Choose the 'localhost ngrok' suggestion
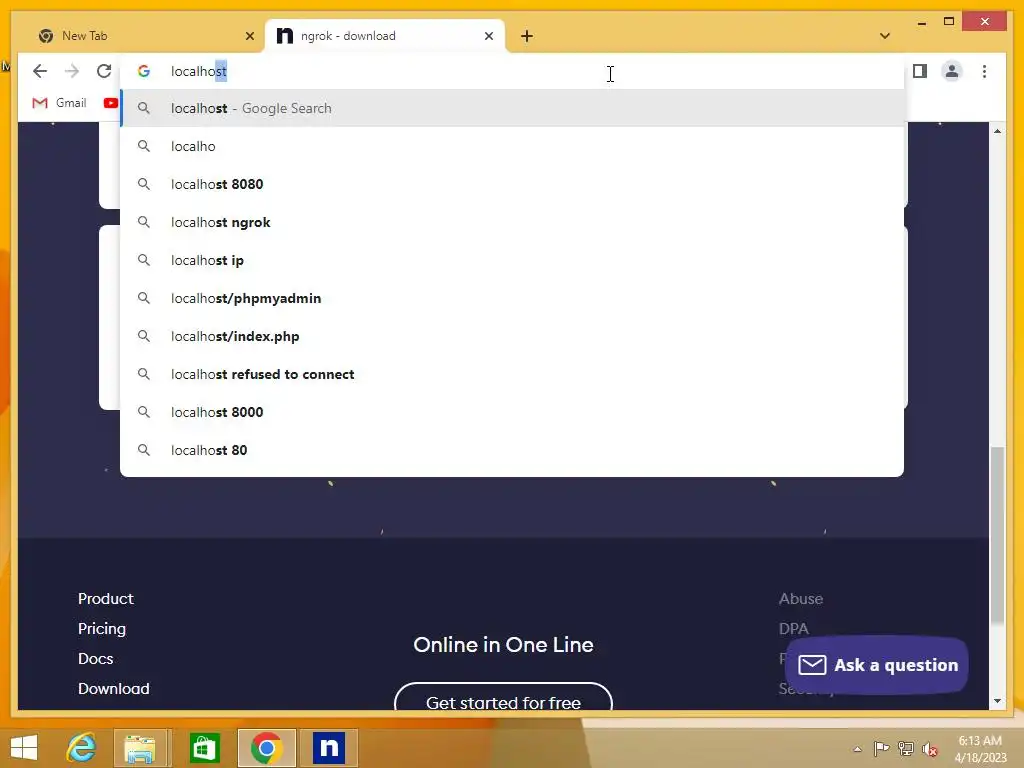The height and width of the screenshot is (768, 1024). 512,222
